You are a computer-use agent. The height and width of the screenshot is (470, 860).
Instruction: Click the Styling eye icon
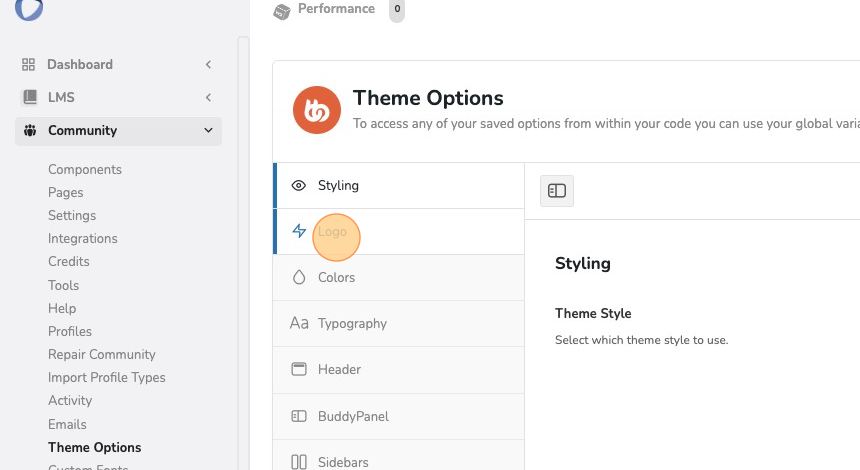298,185
